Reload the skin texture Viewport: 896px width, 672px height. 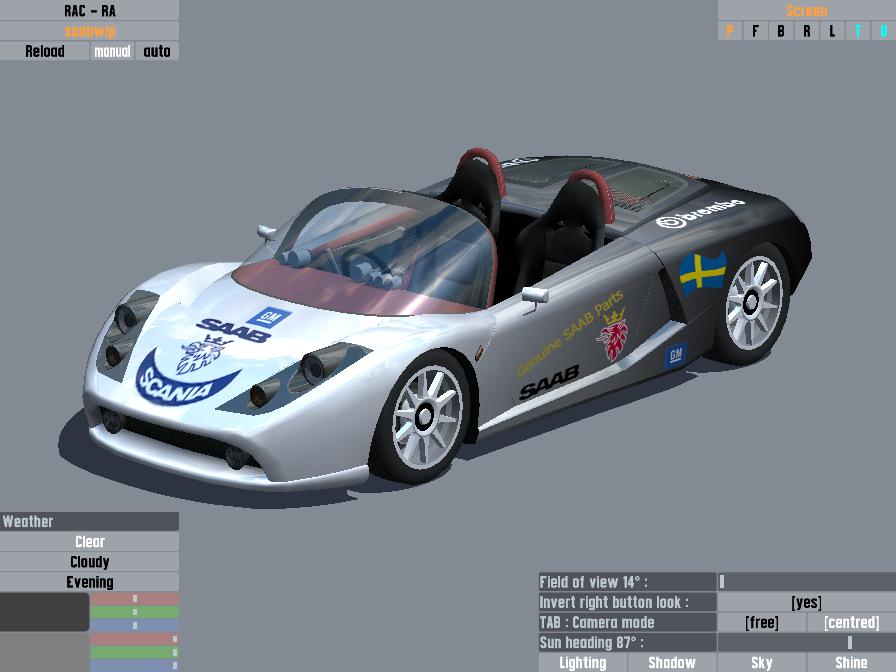coord(45,51)
